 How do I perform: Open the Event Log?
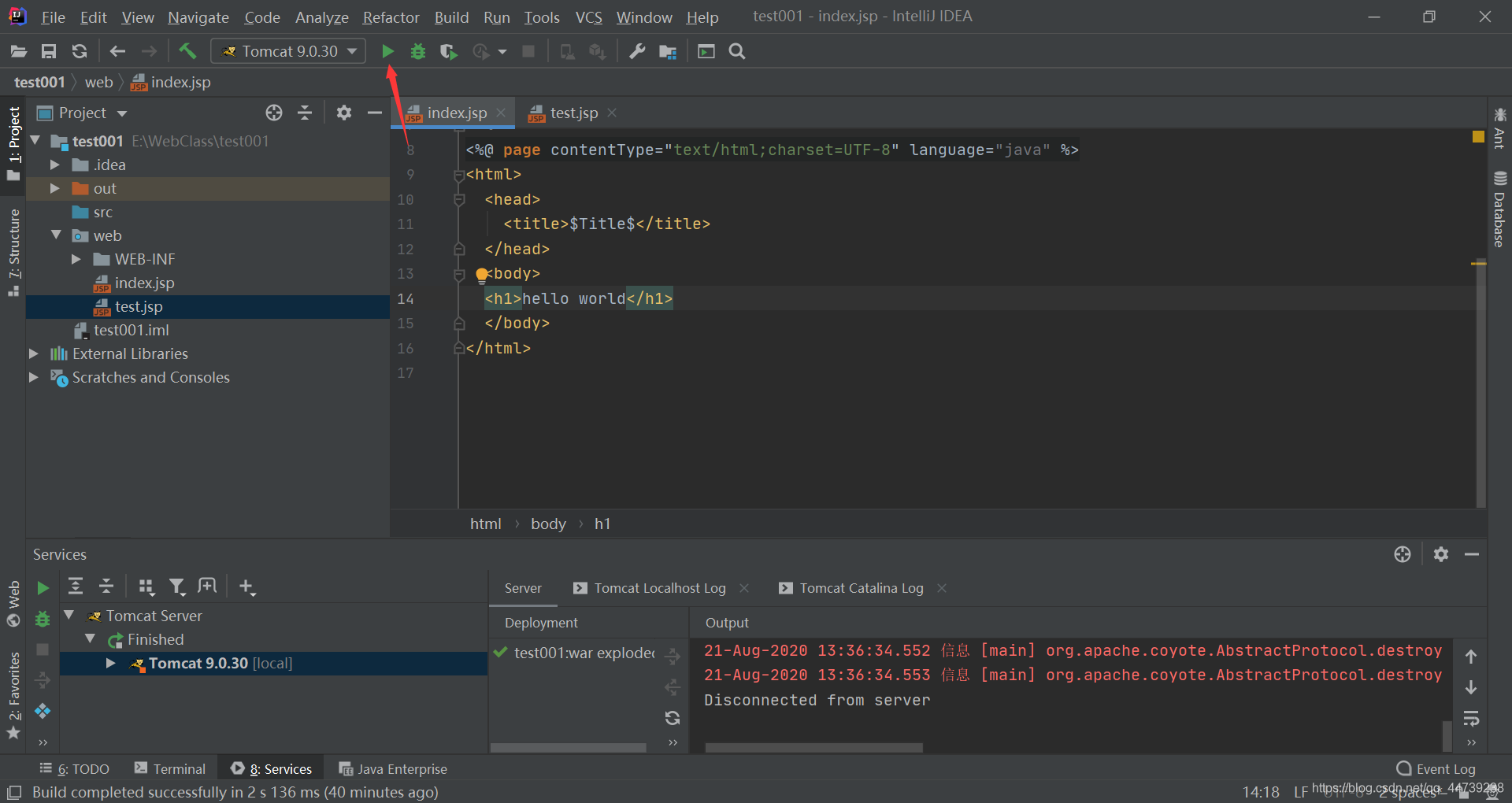[x=1436, y=768]
